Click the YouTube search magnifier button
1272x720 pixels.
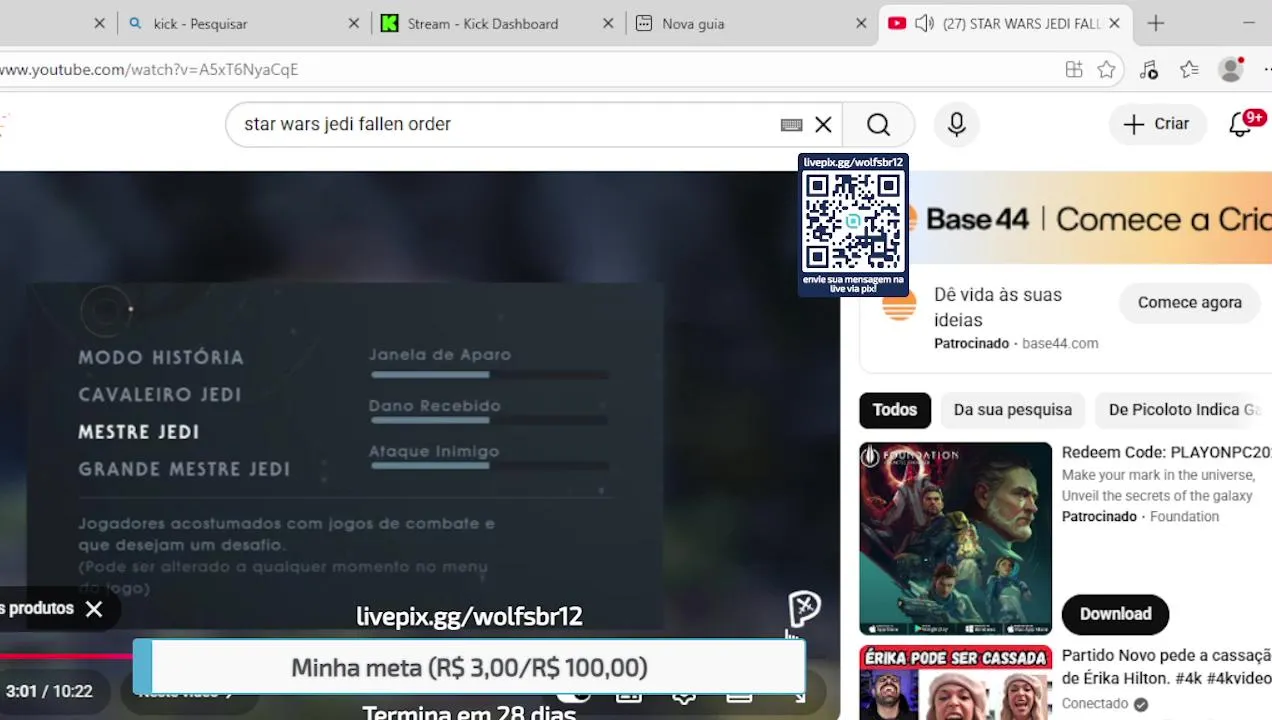point(878,124)
